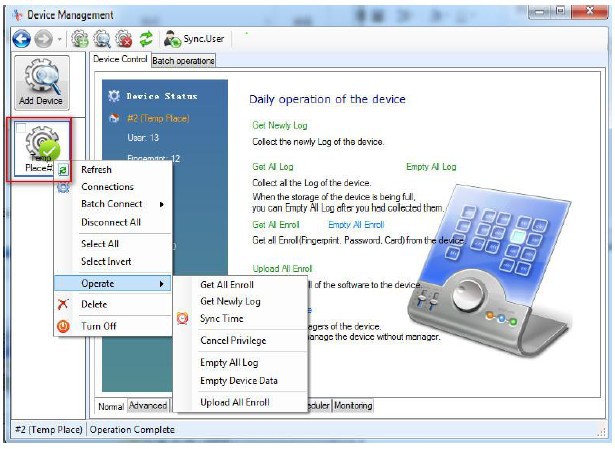Viewport: 615px width, 449px height.
Task: Click the Get Newly Log link
Action: [x=280, y=125]
